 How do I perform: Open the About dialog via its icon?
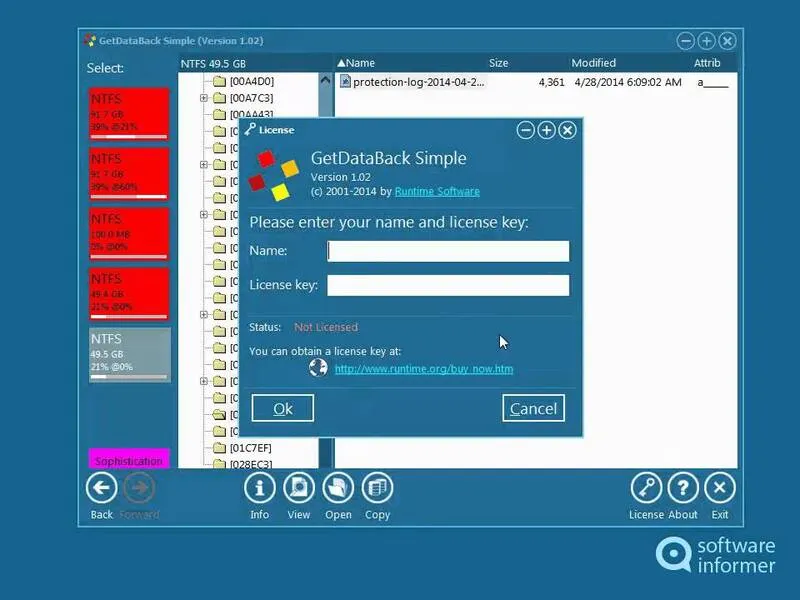click(x=682, y=490)
